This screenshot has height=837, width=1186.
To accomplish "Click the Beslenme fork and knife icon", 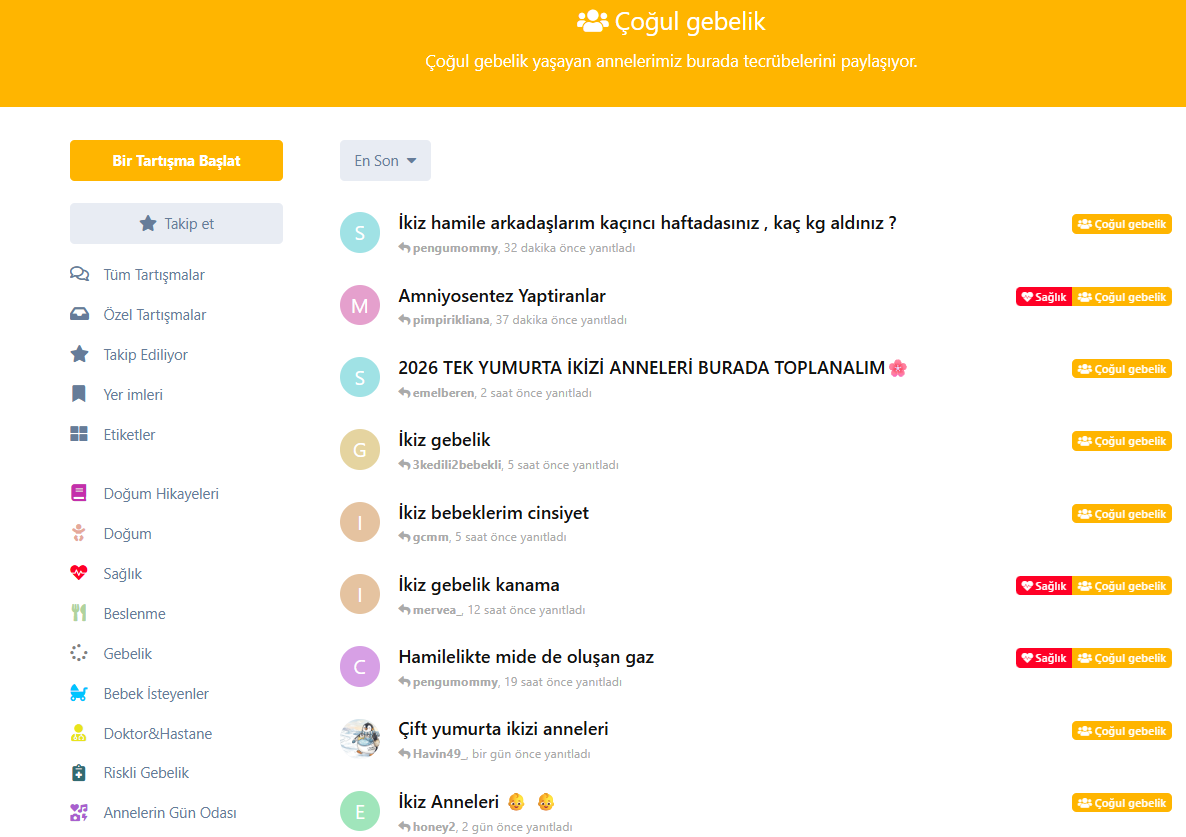I will point(79,613).
